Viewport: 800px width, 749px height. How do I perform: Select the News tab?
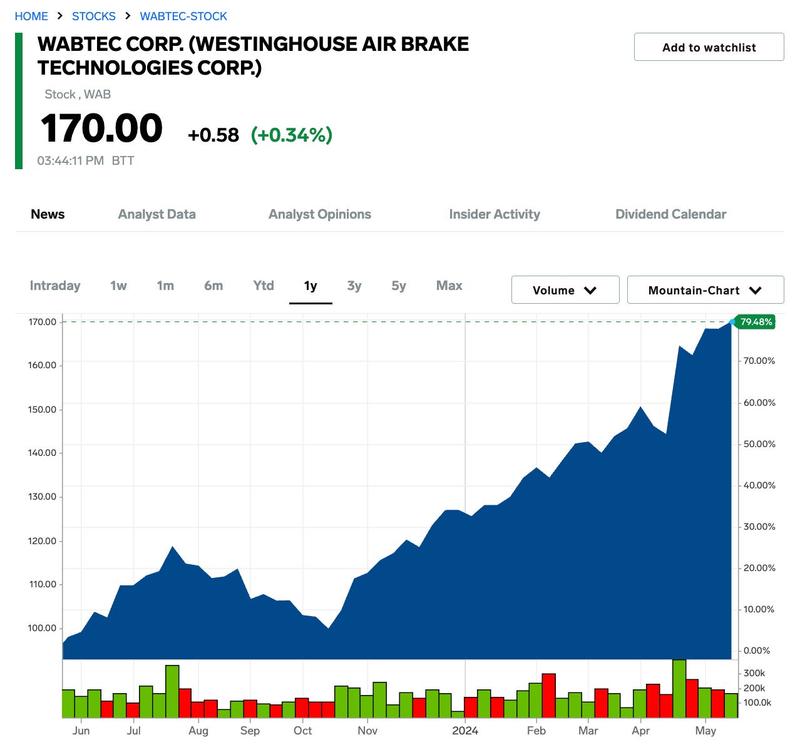tap(47, 214)
